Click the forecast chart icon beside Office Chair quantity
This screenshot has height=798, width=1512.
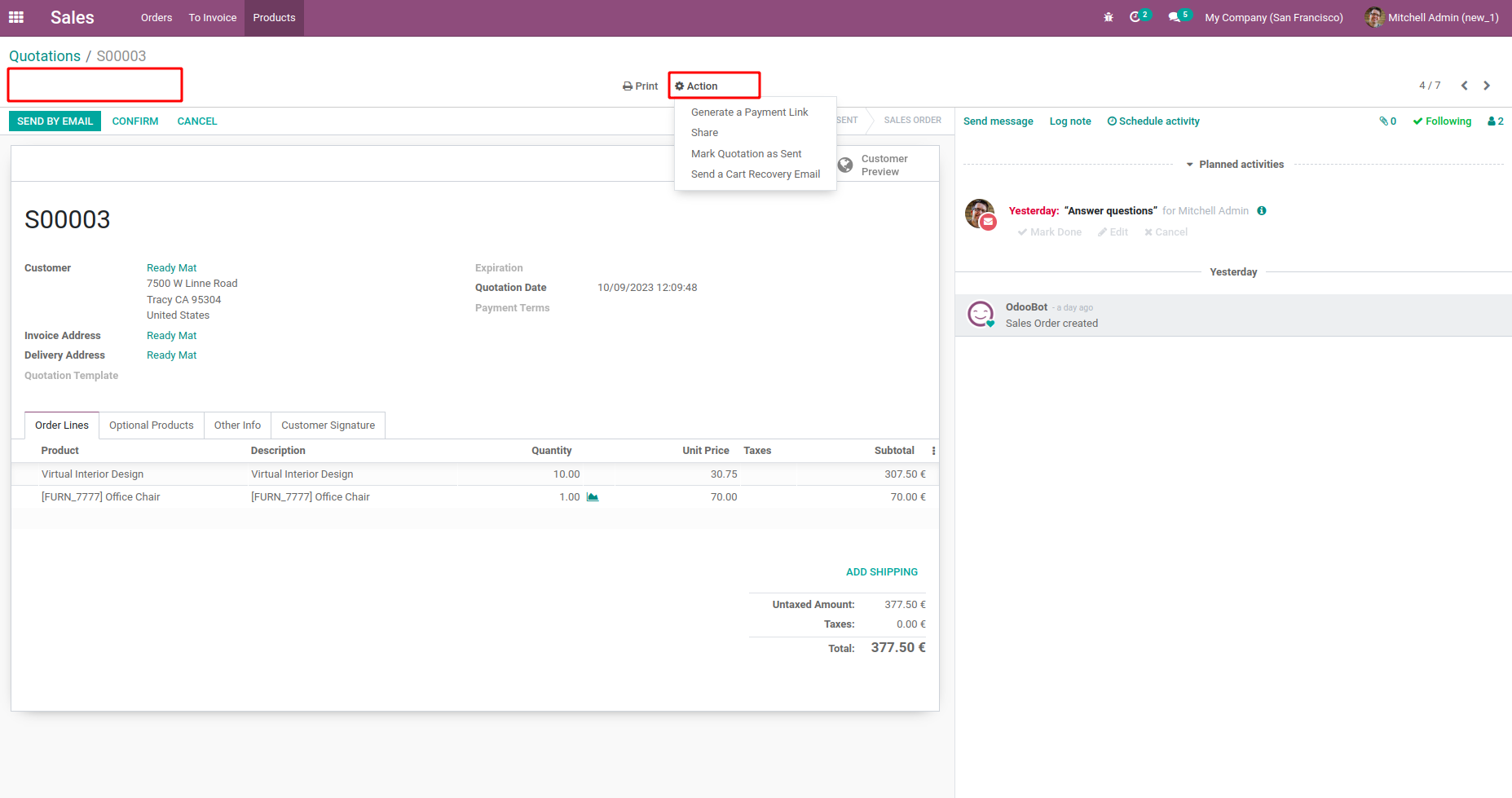(x=593, y=497)
